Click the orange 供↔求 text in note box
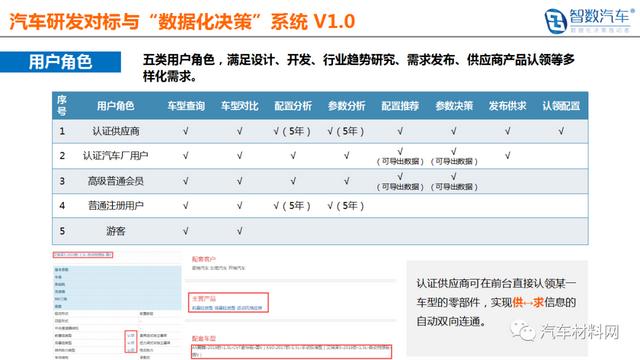This screenshot has width=640, height=360. [x=528, y=302]
